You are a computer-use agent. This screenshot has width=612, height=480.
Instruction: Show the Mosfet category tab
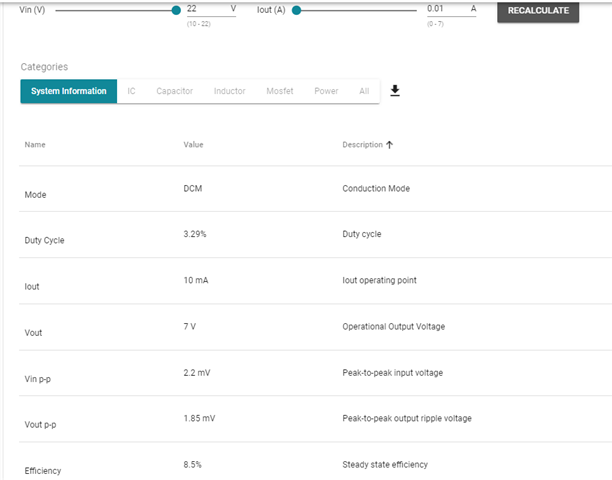click(280, 91)
